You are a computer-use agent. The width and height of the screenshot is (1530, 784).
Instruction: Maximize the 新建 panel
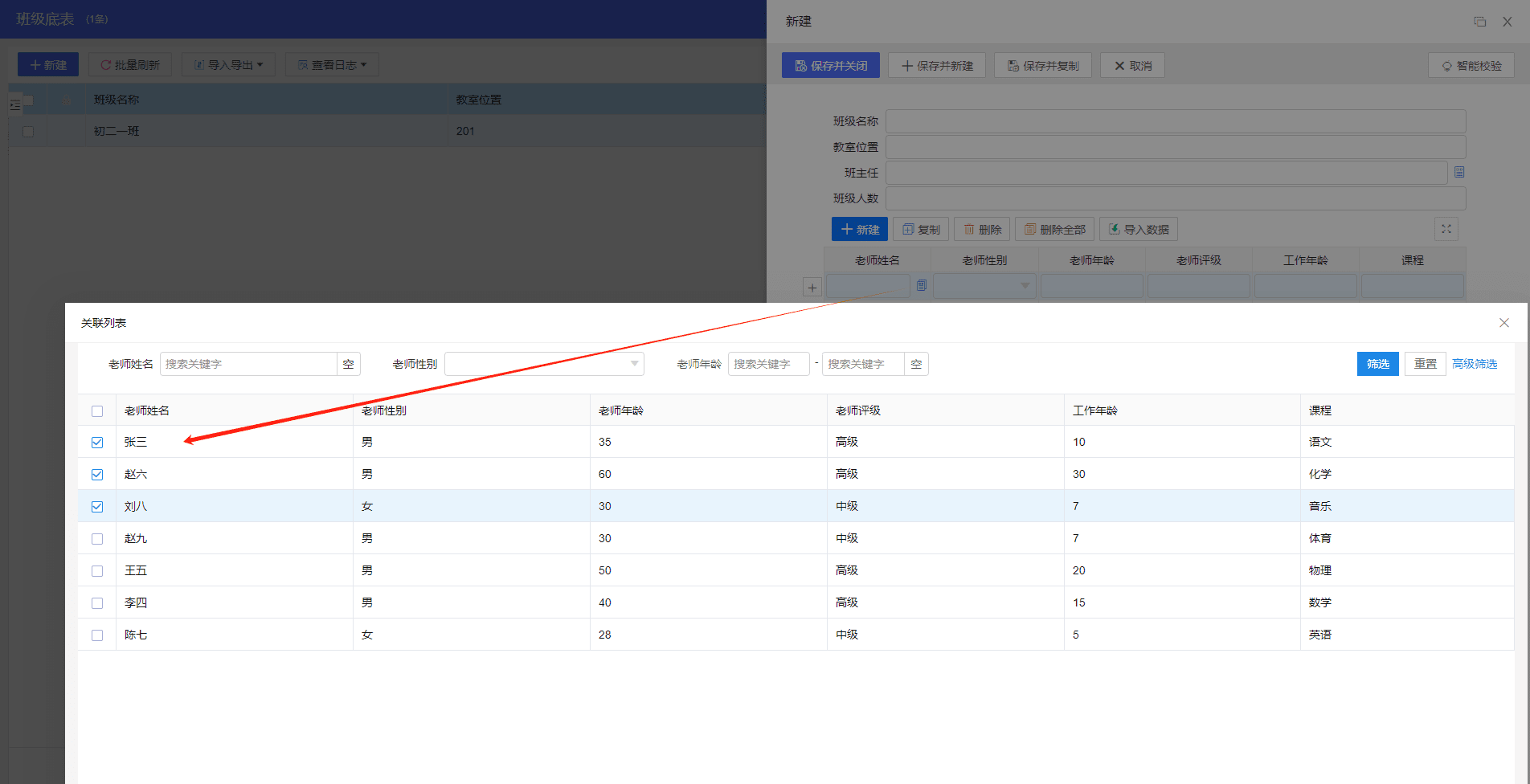click(x=1480, y=22)
